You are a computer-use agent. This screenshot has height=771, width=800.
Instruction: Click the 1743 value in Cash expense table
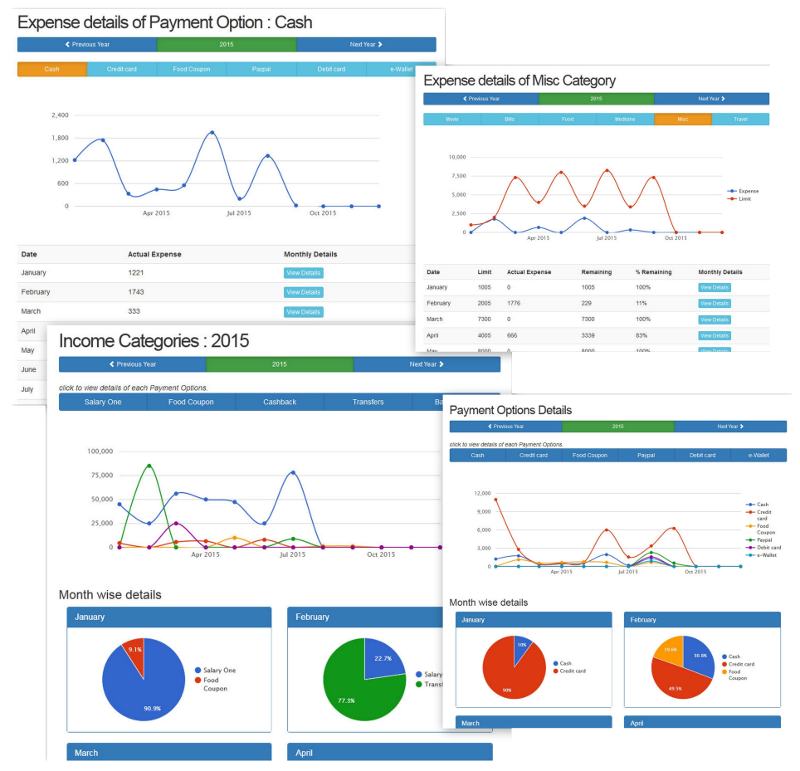click(136, 292)
